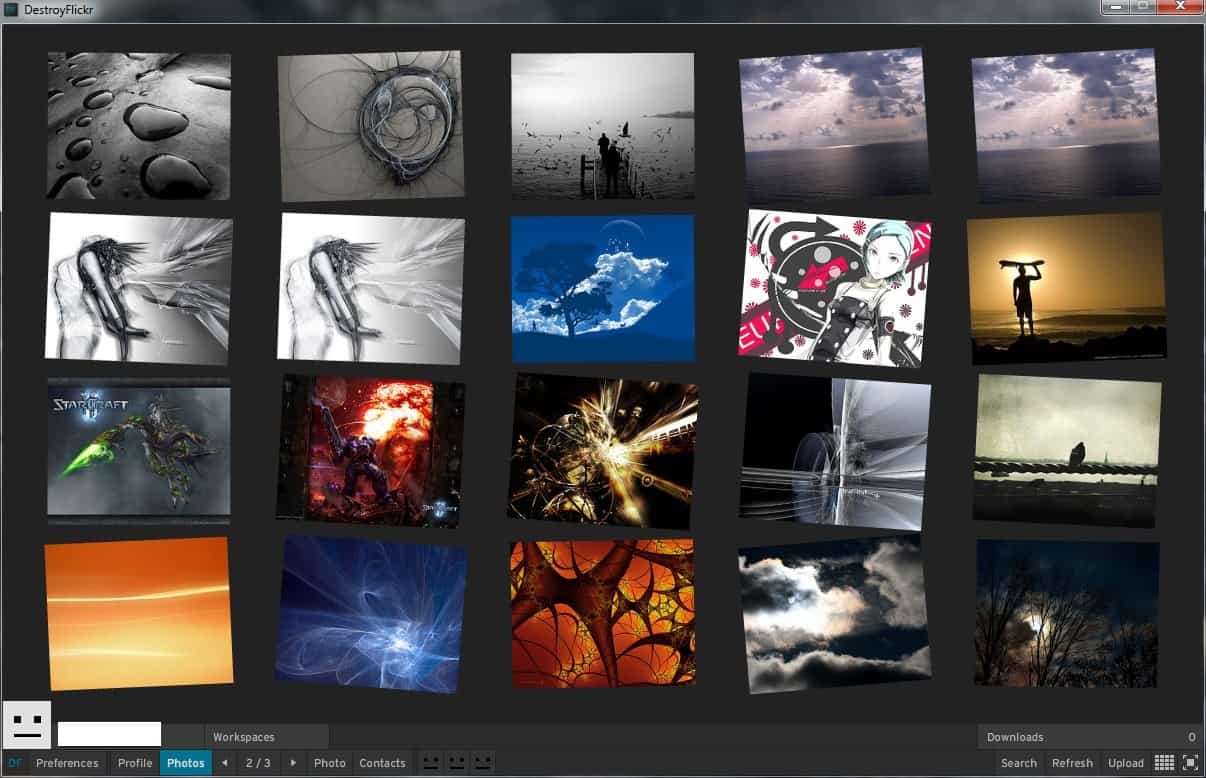1206x778 pixels.
Task: Click the first small face icon
Action: tap(431, 763)
